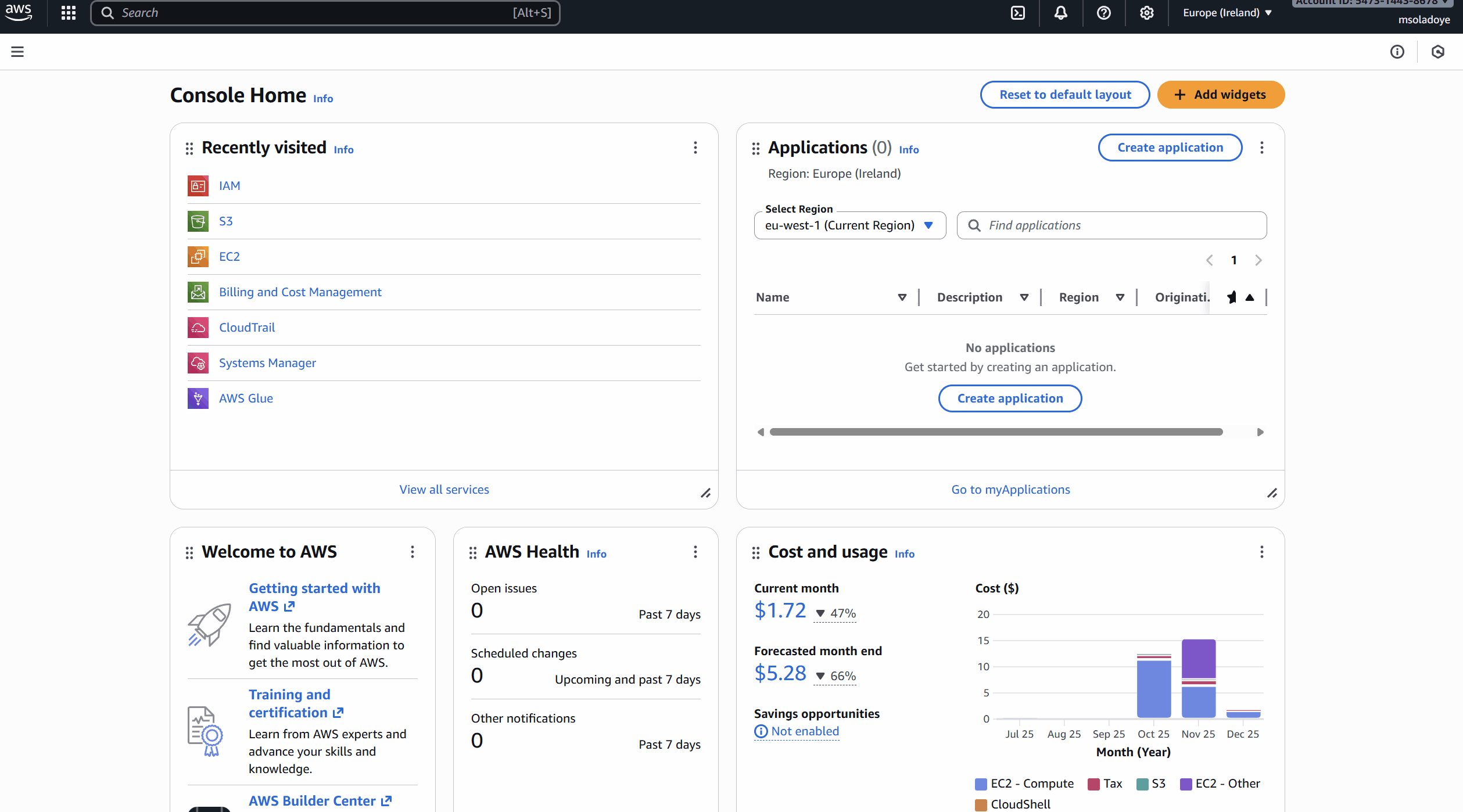The image size is (1463, 812).
Task: Click the AWS logo to return home
Action: coord(19,13)
